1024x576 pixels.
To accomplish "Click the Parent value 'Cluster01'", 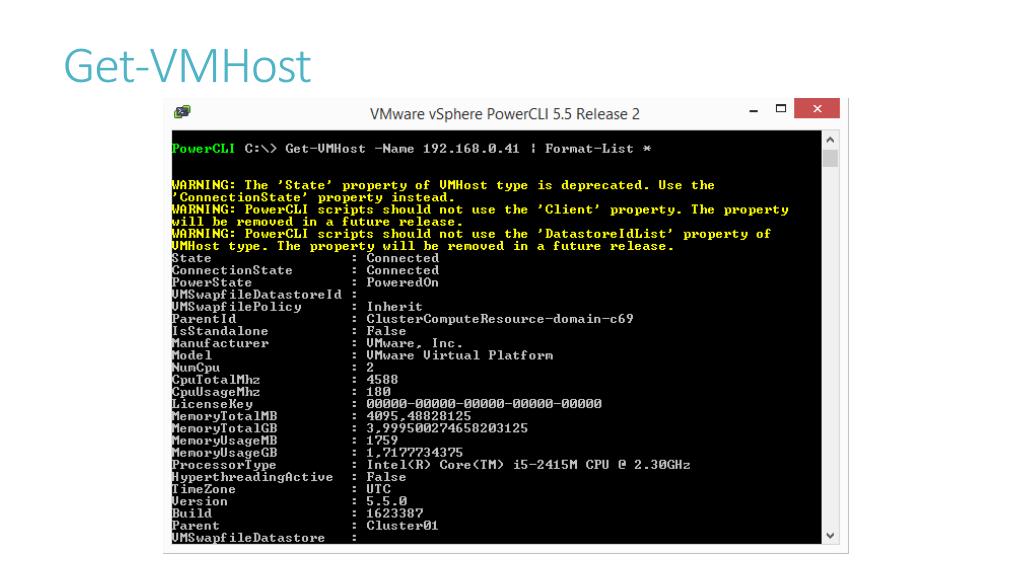I will [402, 526].
